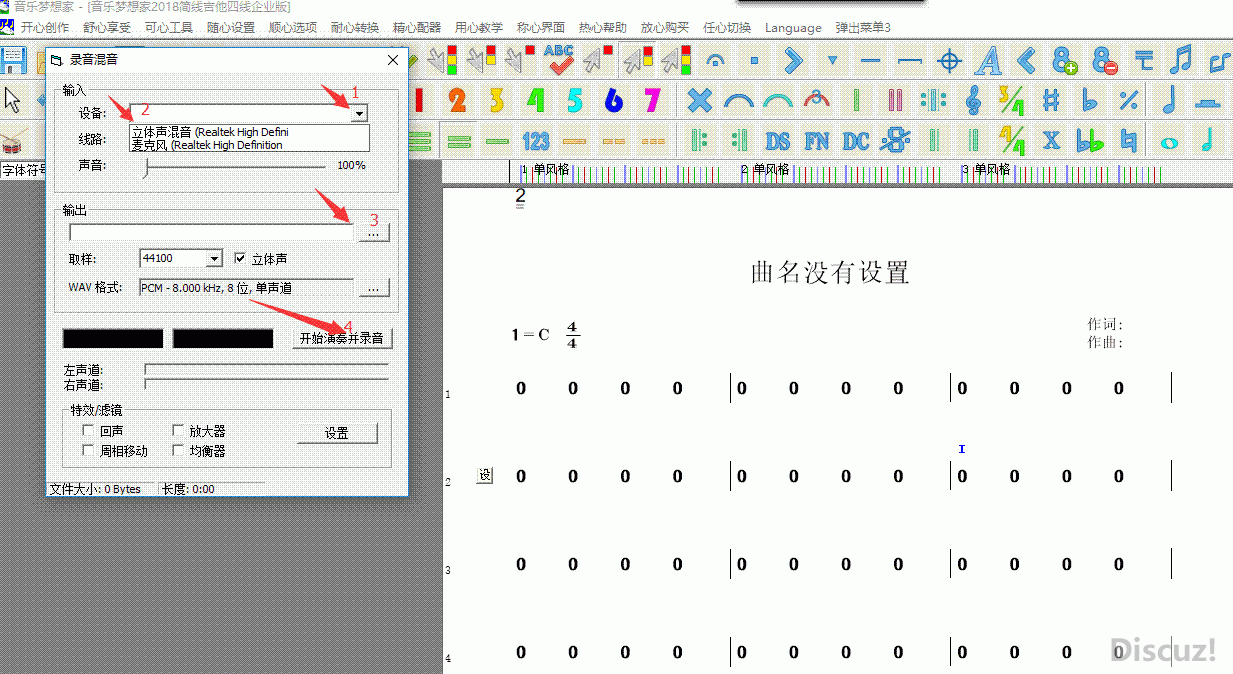Click the left-pointing blue chevron icon
The height and width of the screenshot is (674, 1233).
pos(1027,61)
